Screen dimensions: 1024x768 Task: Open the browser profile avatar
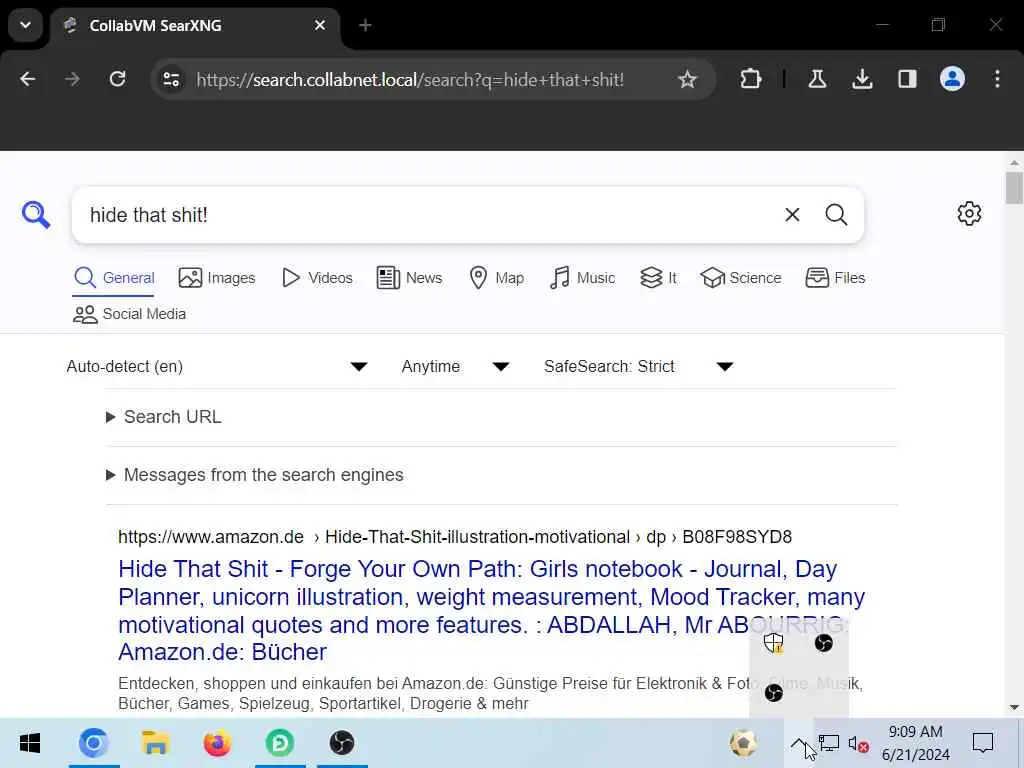tap(952, 79)
